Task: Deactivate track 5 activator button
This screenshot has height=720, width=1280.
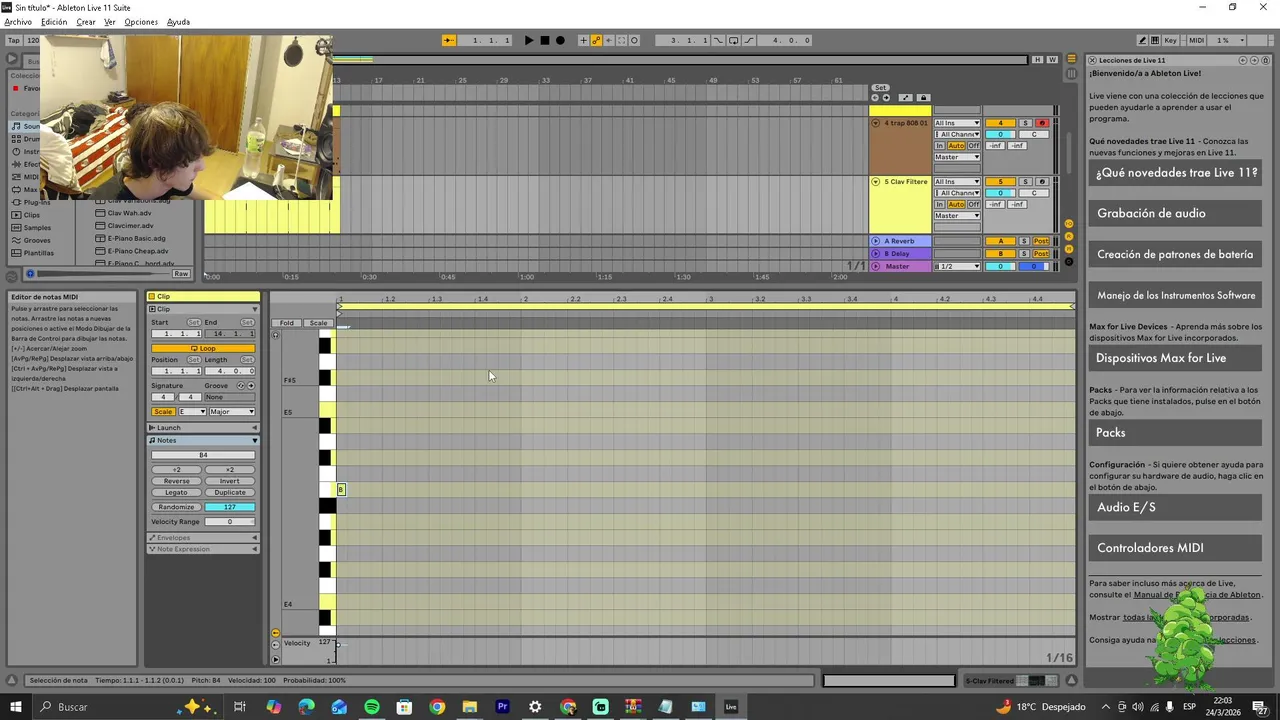Action: 1000,182
